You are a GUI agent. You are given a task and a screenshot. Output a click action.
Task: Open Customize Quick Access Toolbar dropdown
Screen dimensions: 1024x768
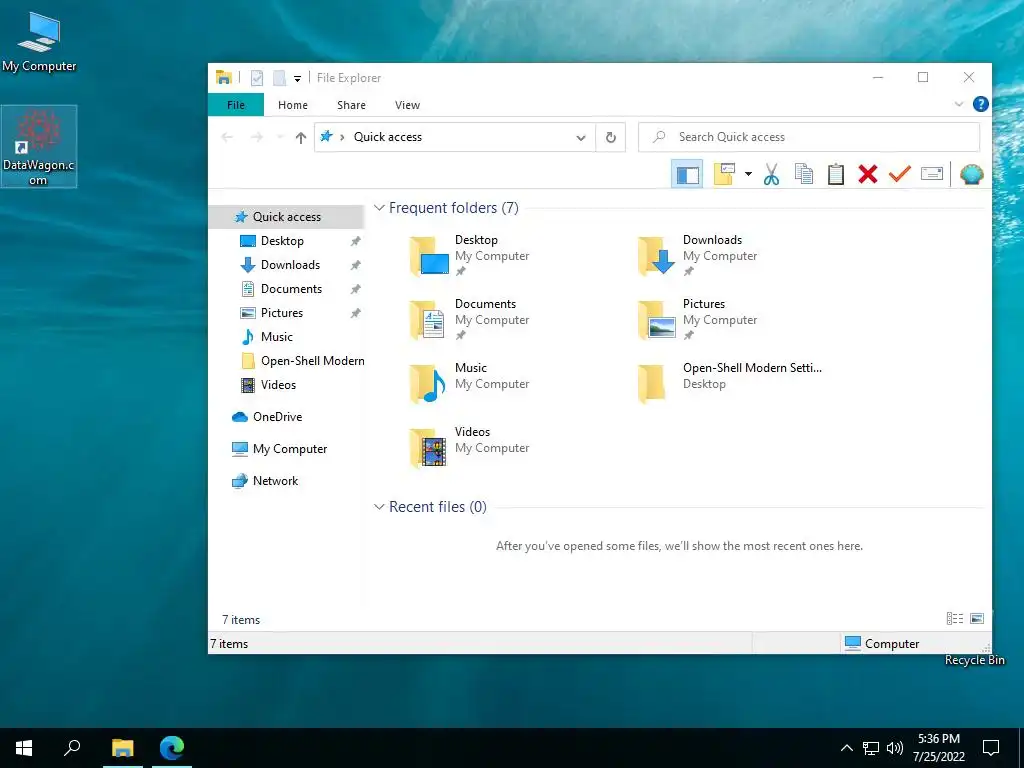tap(297, 78)
